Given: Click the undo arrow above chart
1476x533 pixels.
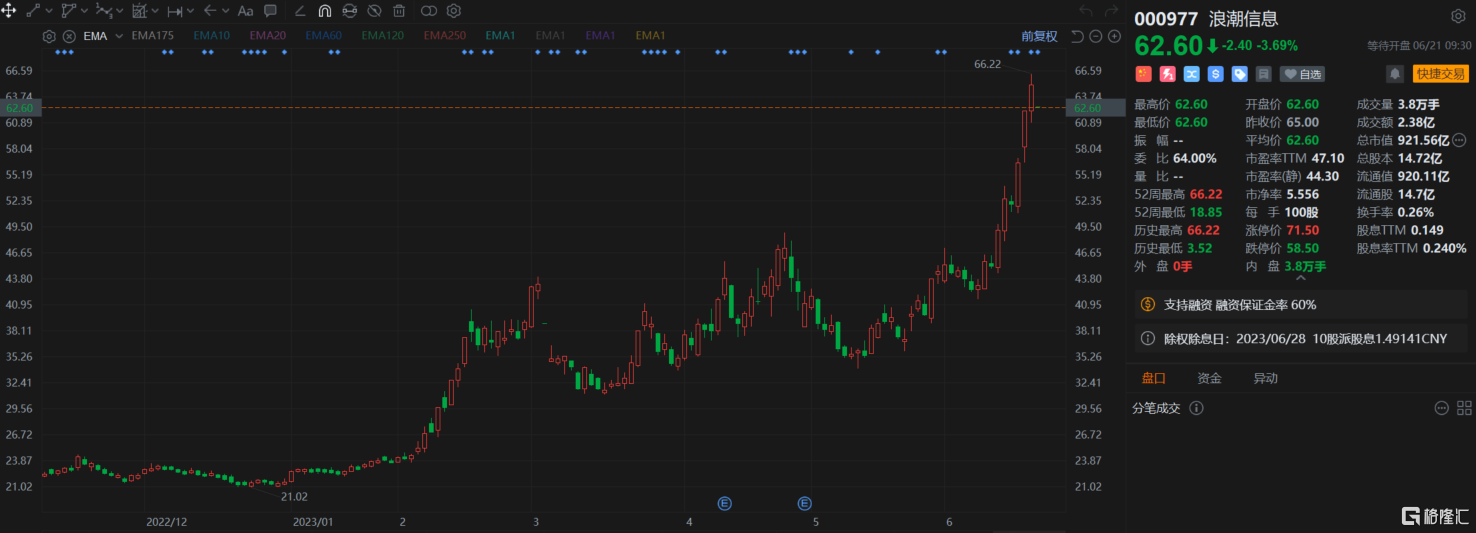Looking at the screenshot, I should [x=1086, y=11].
